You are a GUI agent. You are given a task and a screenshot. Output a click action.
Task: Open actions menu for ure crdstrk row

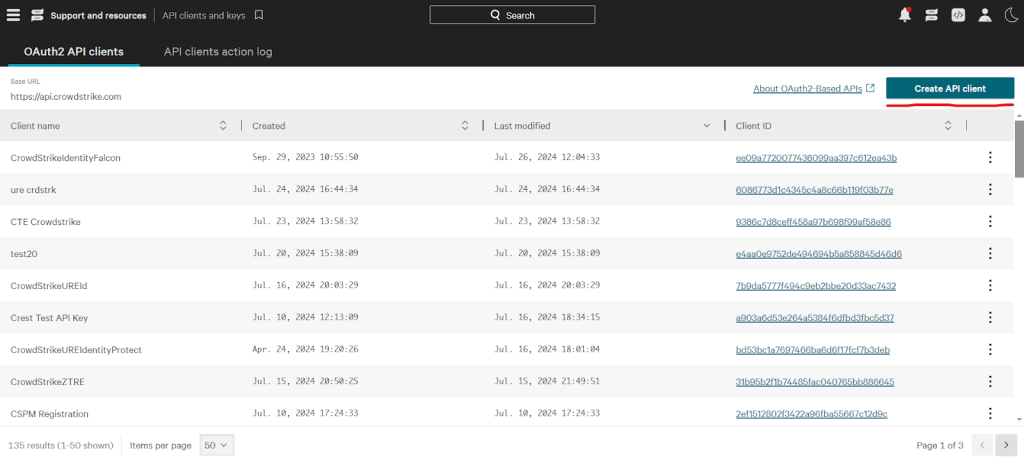(990, 189)
